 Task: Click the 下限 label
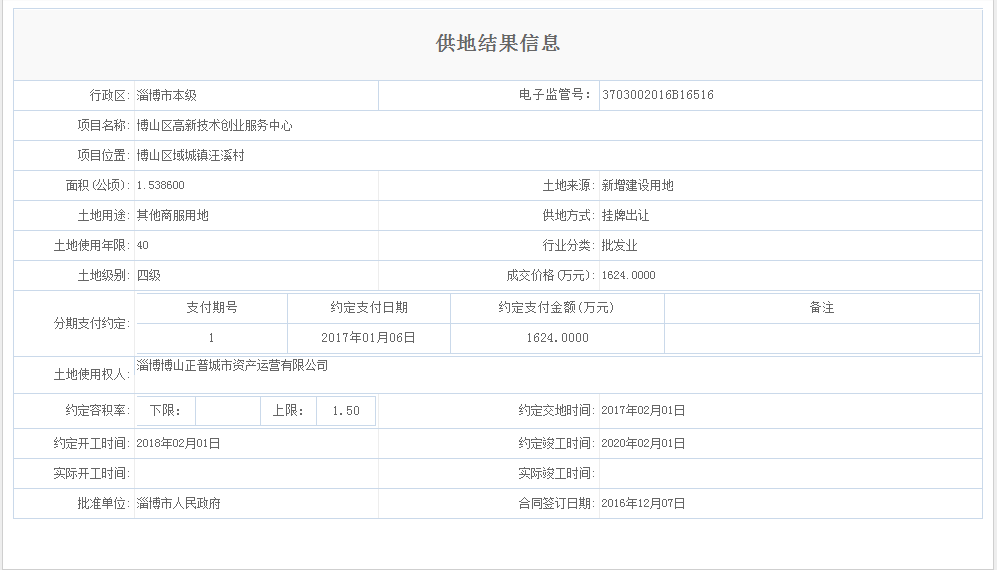[165, 410]
